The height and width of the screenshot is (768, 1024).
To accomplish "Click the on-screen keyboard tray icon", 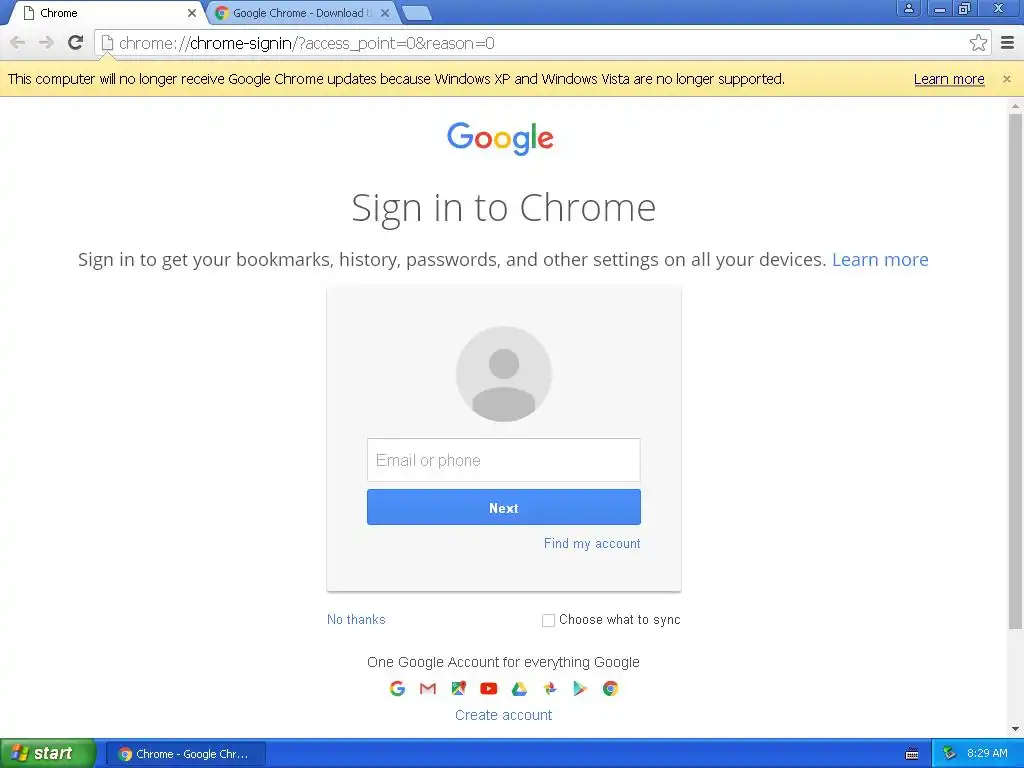I will click(x=912, y=754).
